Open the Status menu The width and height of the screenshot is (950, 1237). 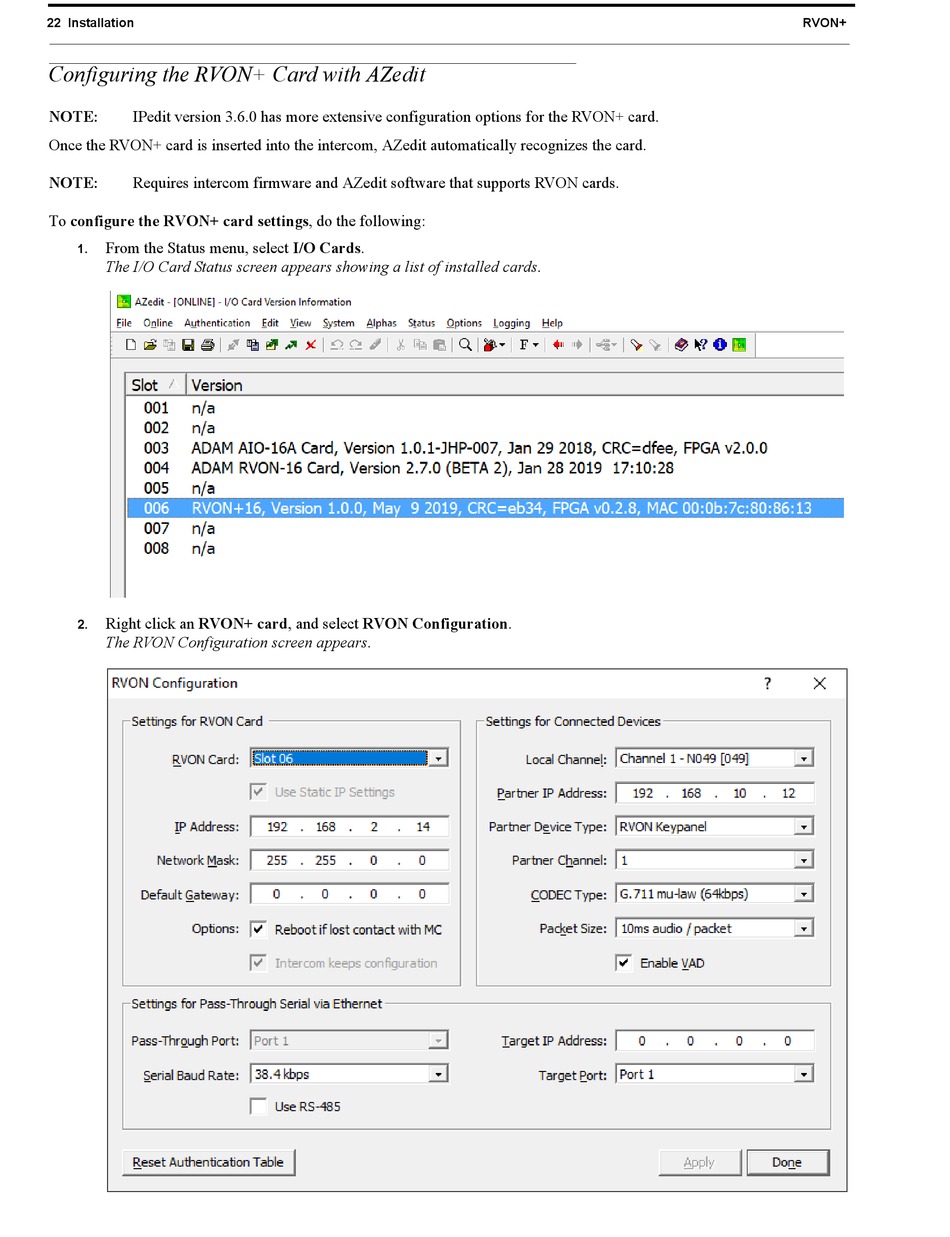(x=421, y=323)
